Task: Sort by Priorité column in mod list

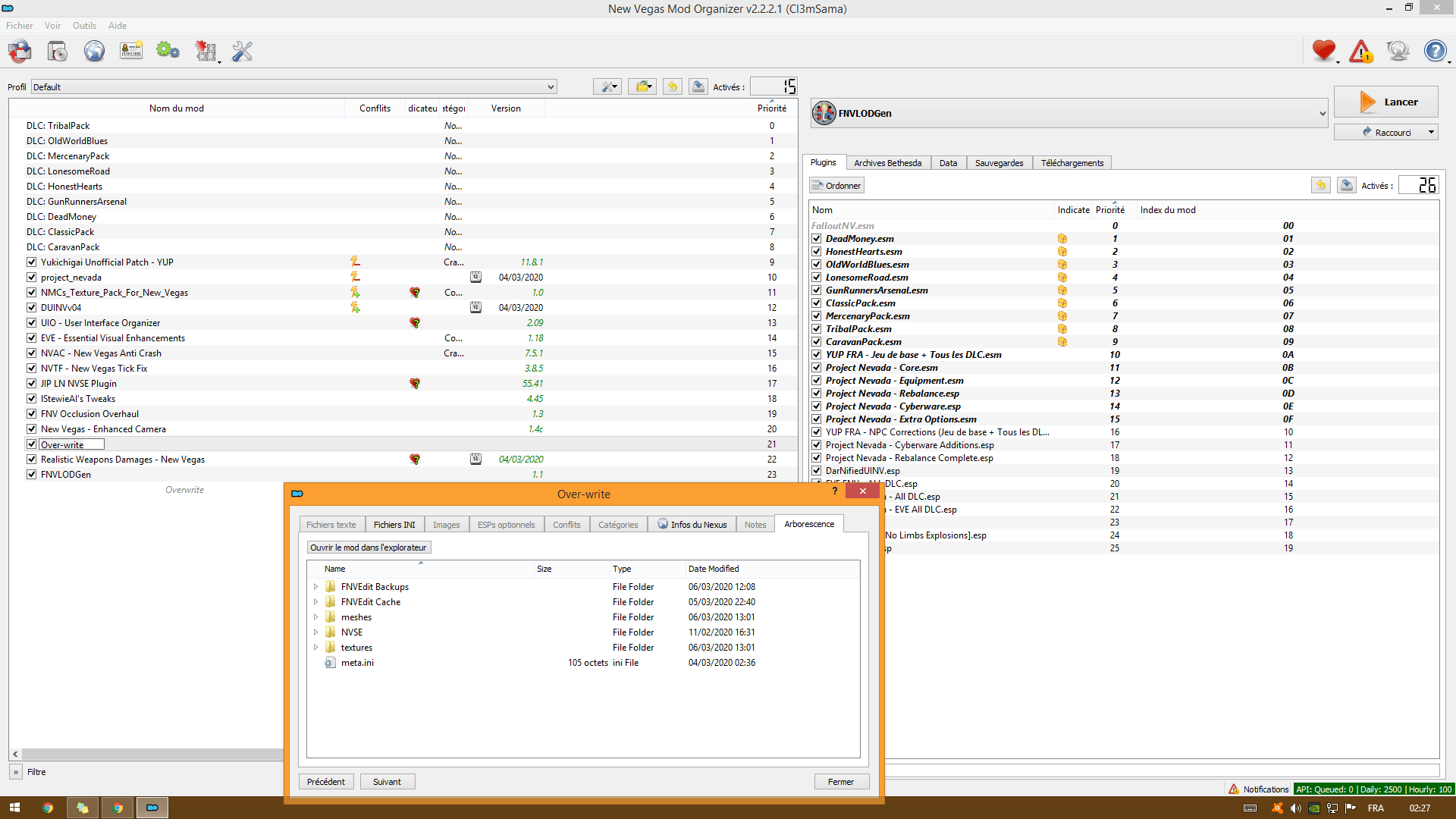Action: 772,108
